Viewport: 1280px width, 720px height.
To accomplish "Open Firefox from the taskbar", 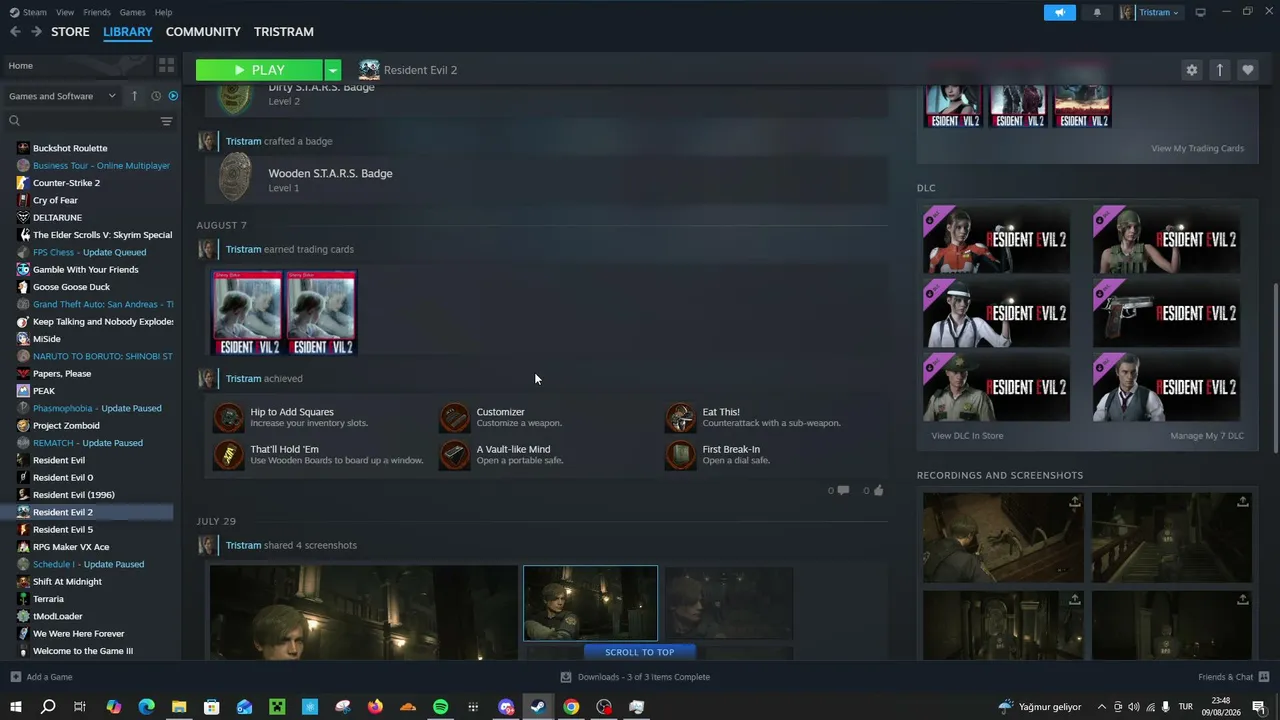I will click(375, 707).
